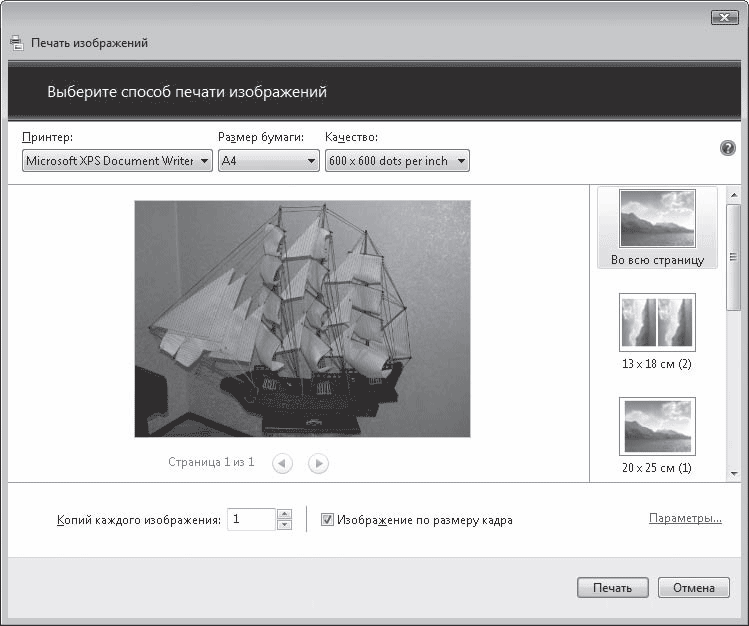Expand the Размер бумаги A4 dropdown
This screenshot has height=626, width=749.
point(268,161)
